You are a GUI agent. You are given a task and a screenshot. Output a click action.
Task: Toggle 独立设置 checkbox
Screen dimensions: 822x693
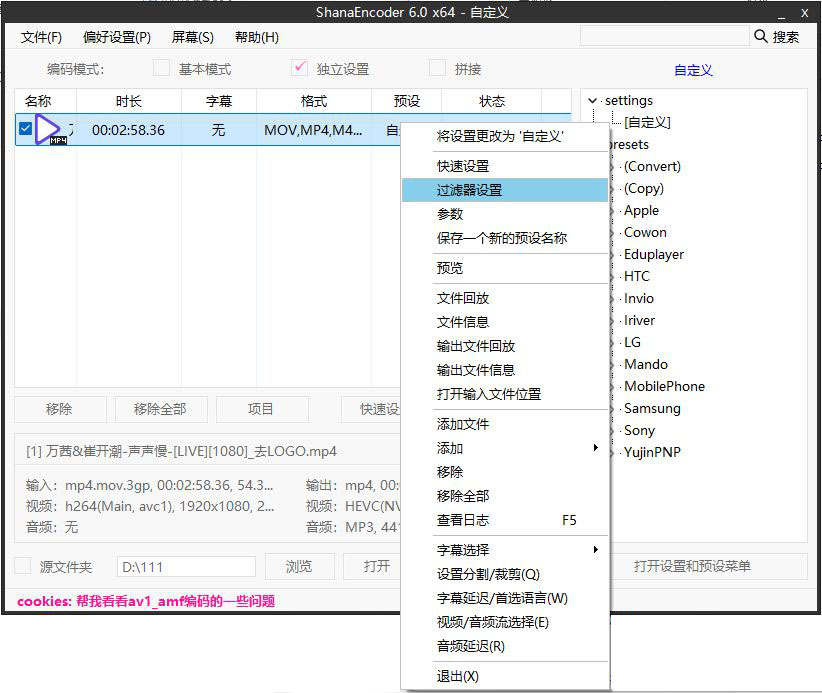[299, 68]
